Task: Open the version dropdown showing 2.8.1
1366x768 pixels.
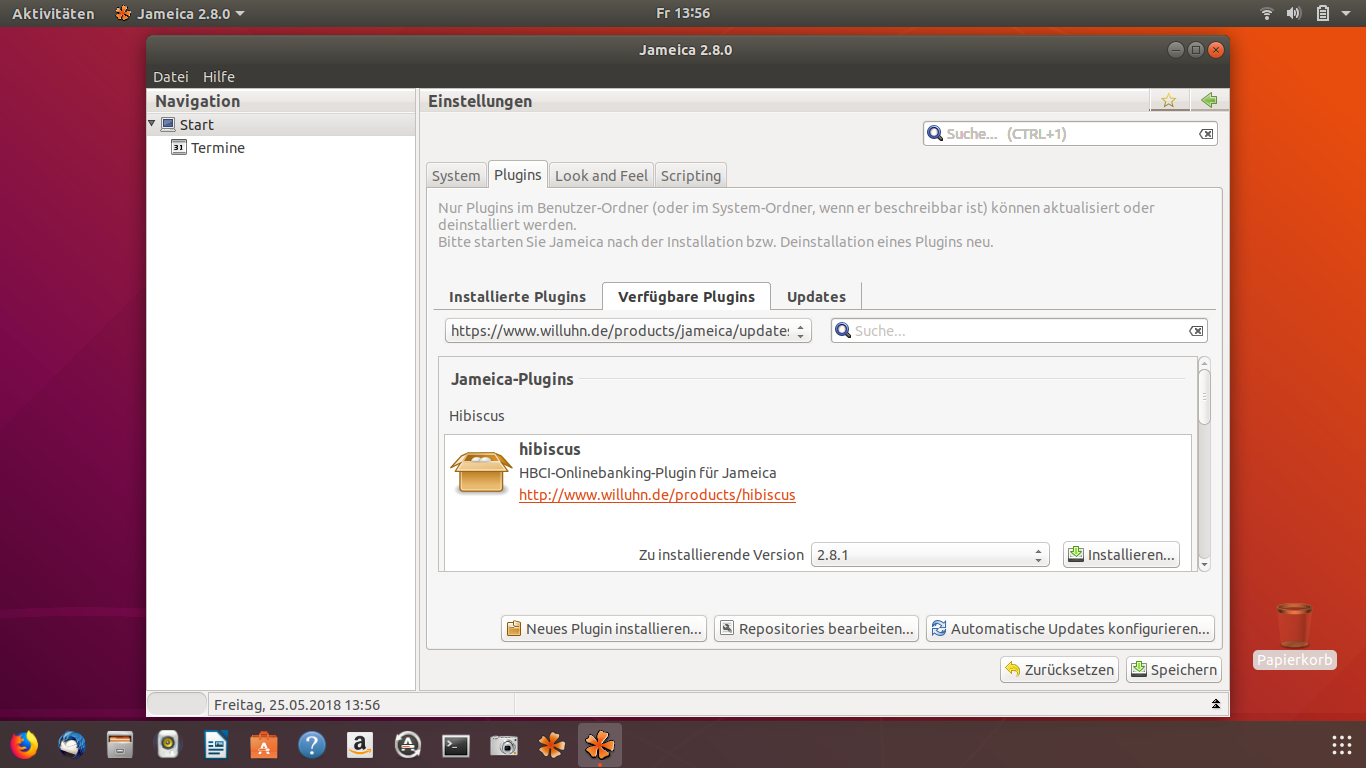Action: pyautogui.click(x=929, y=555)
